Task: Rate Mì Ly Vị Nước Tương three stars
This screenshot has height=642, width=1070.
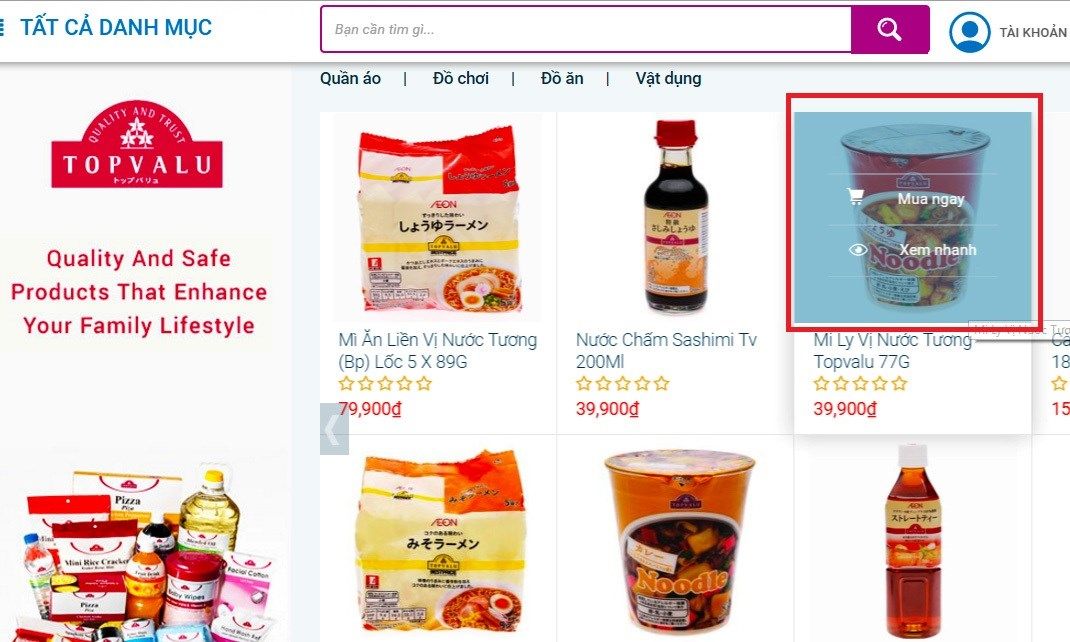Action: click(x=861, y=383)
